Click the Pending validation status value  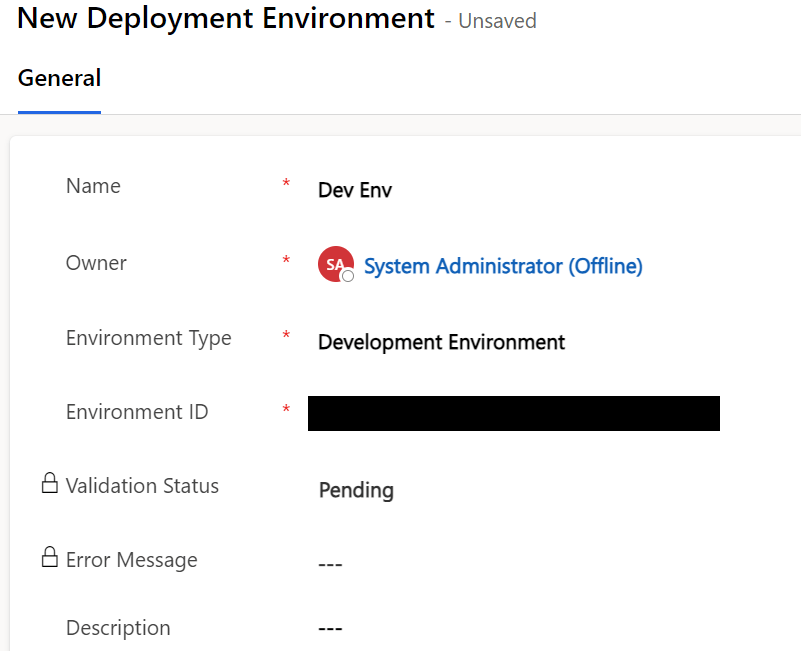[356, 490]
